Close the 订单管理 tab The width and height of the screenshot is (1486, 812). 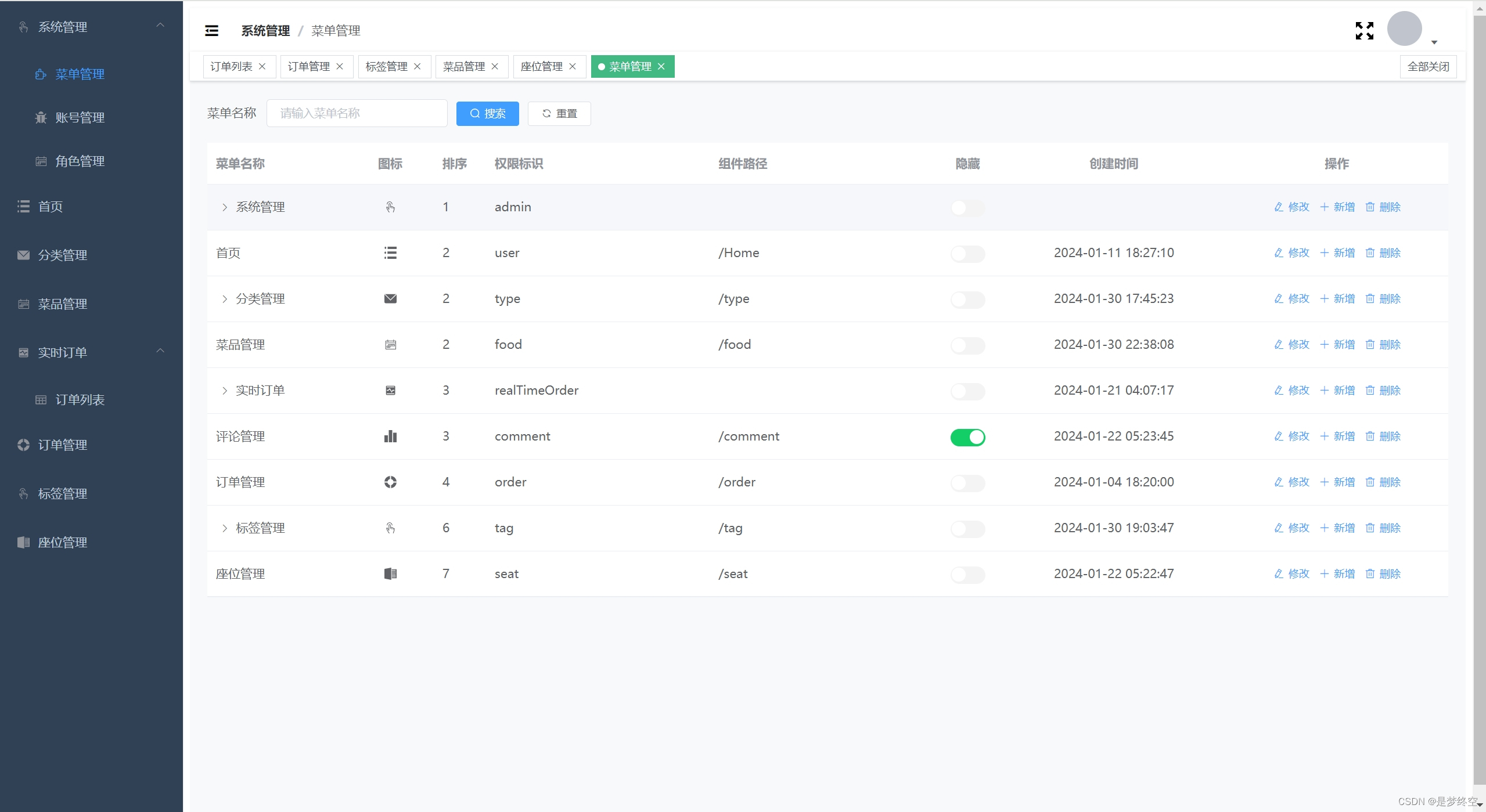[340, 67]
